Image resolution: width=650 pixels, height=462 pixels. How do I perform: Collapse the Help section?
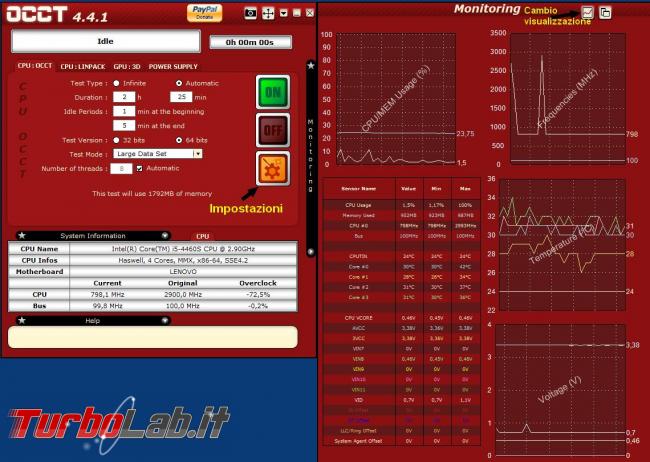[165, 321]
